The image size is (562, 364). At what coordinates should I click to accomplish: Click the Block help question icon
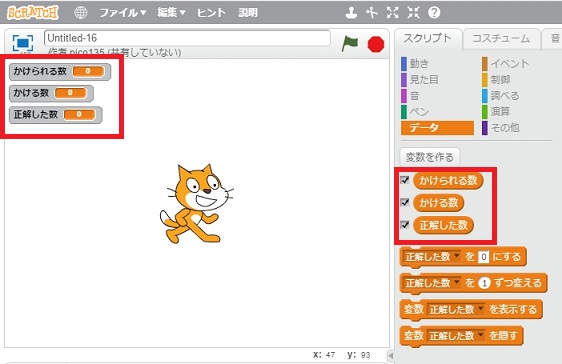point(434,13)
